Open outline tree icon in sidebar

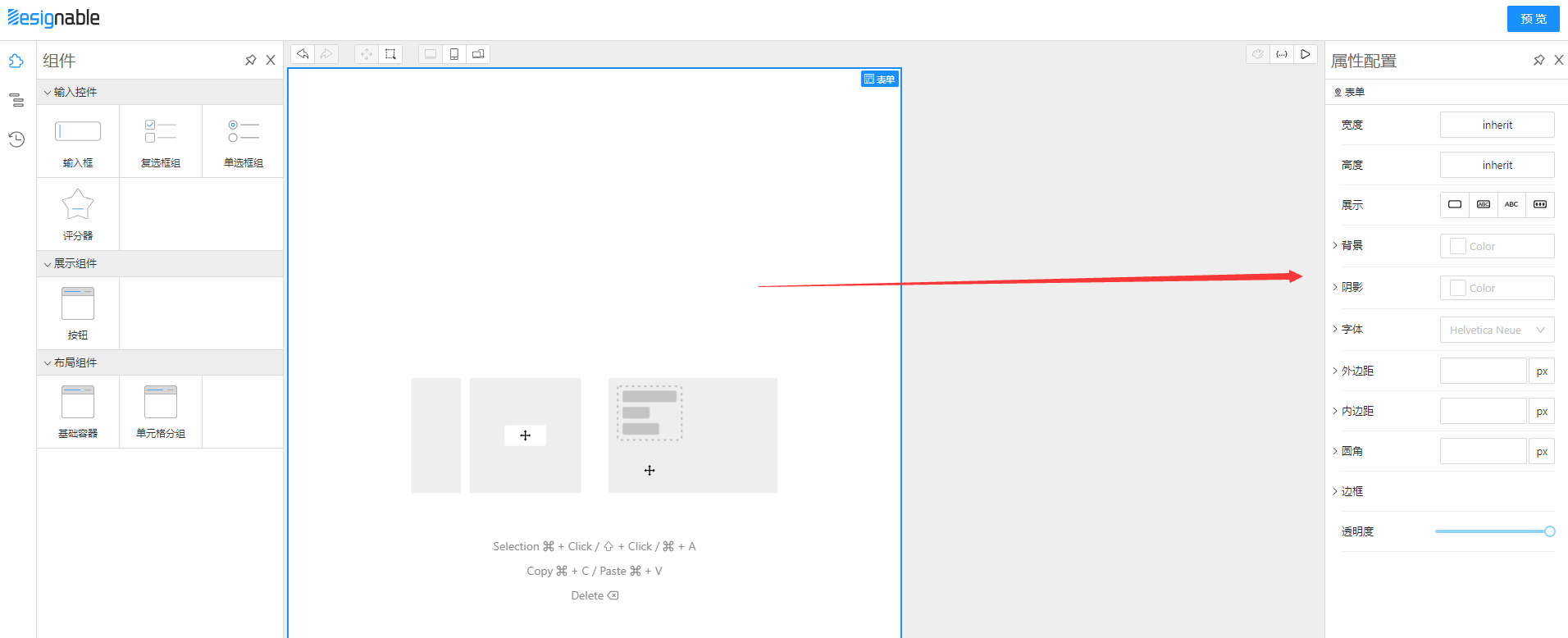[16, 100]
